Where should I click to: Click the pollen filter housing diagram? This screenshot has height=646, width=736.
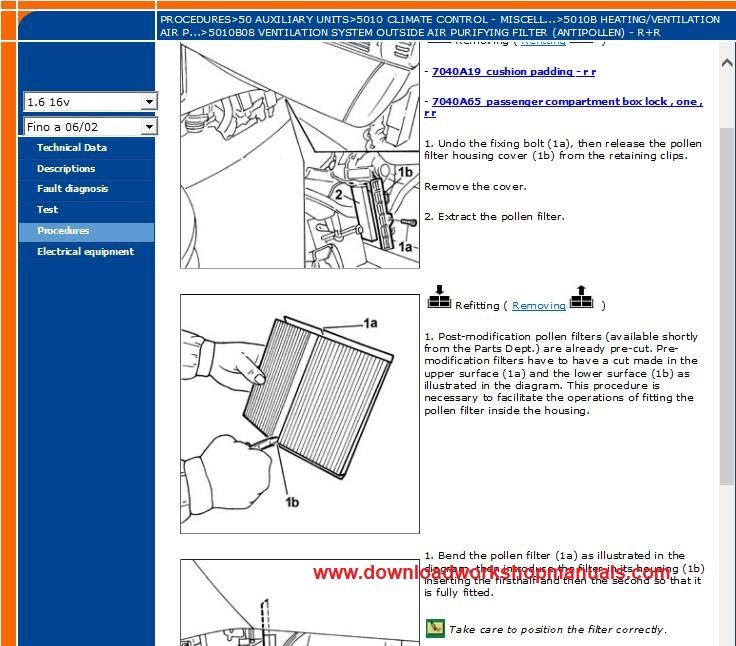pyautogui.click(x=300, y=155)
